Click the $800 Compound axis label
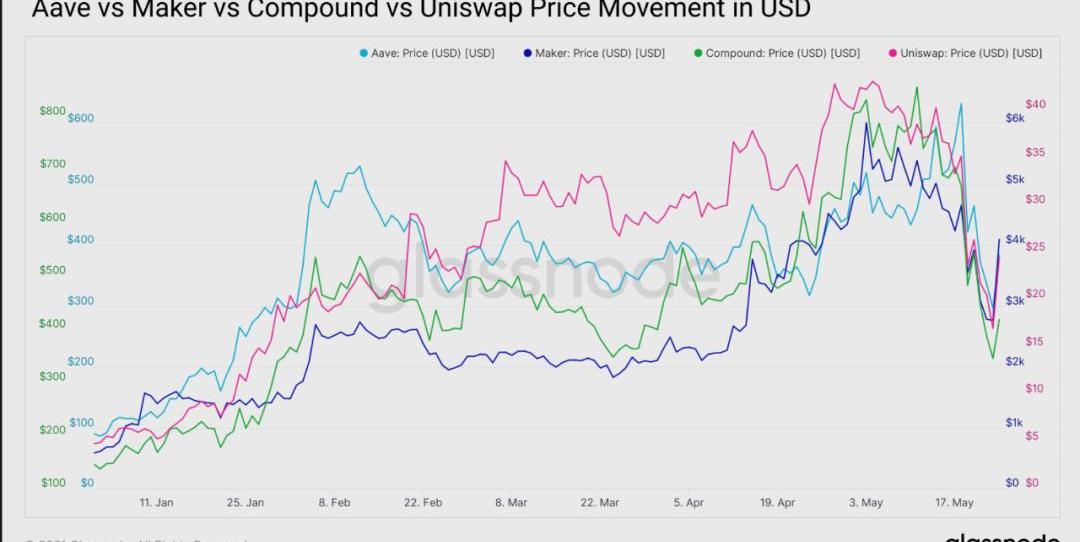 (52, 111)
